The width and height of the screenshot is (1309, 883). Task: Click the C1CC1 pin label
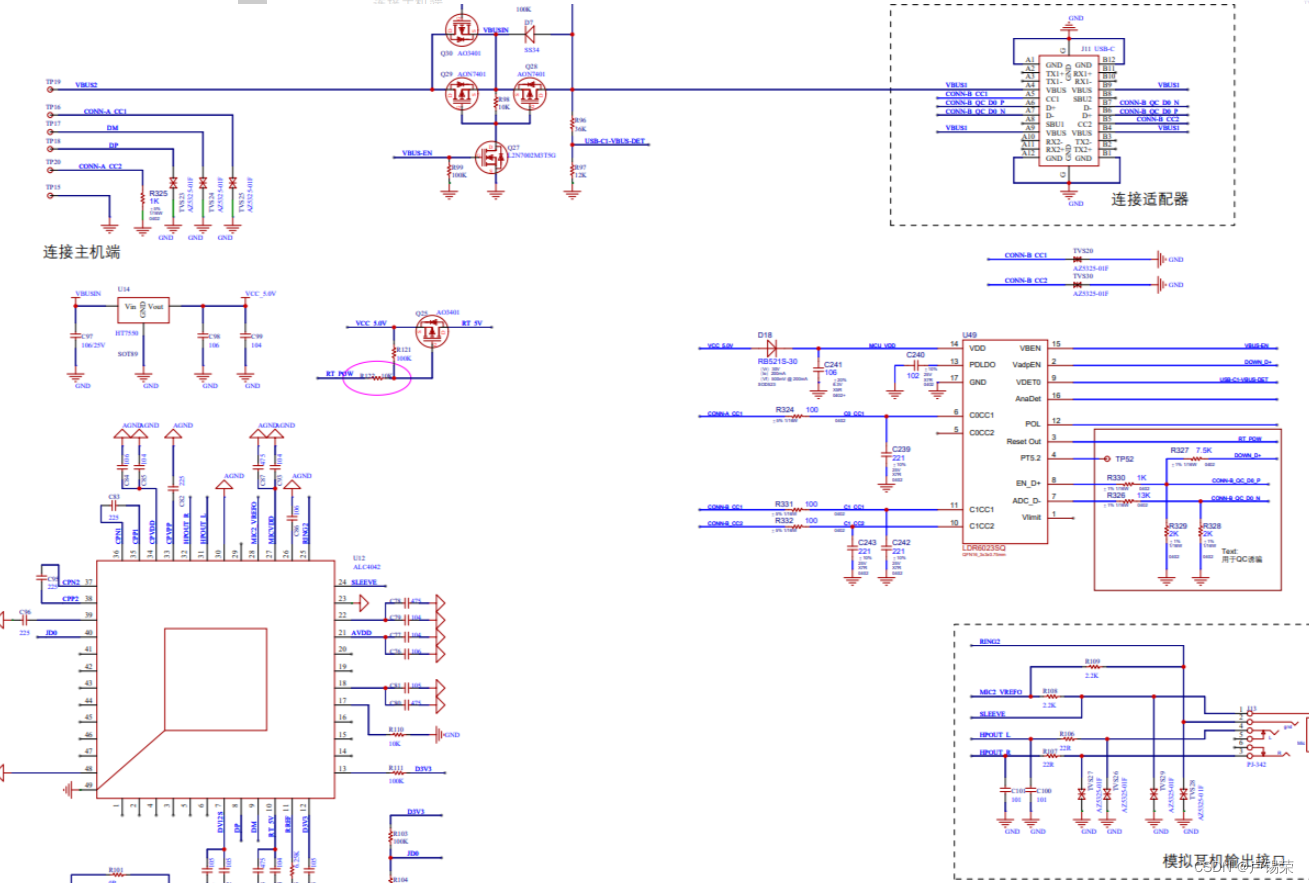point(983,508)
